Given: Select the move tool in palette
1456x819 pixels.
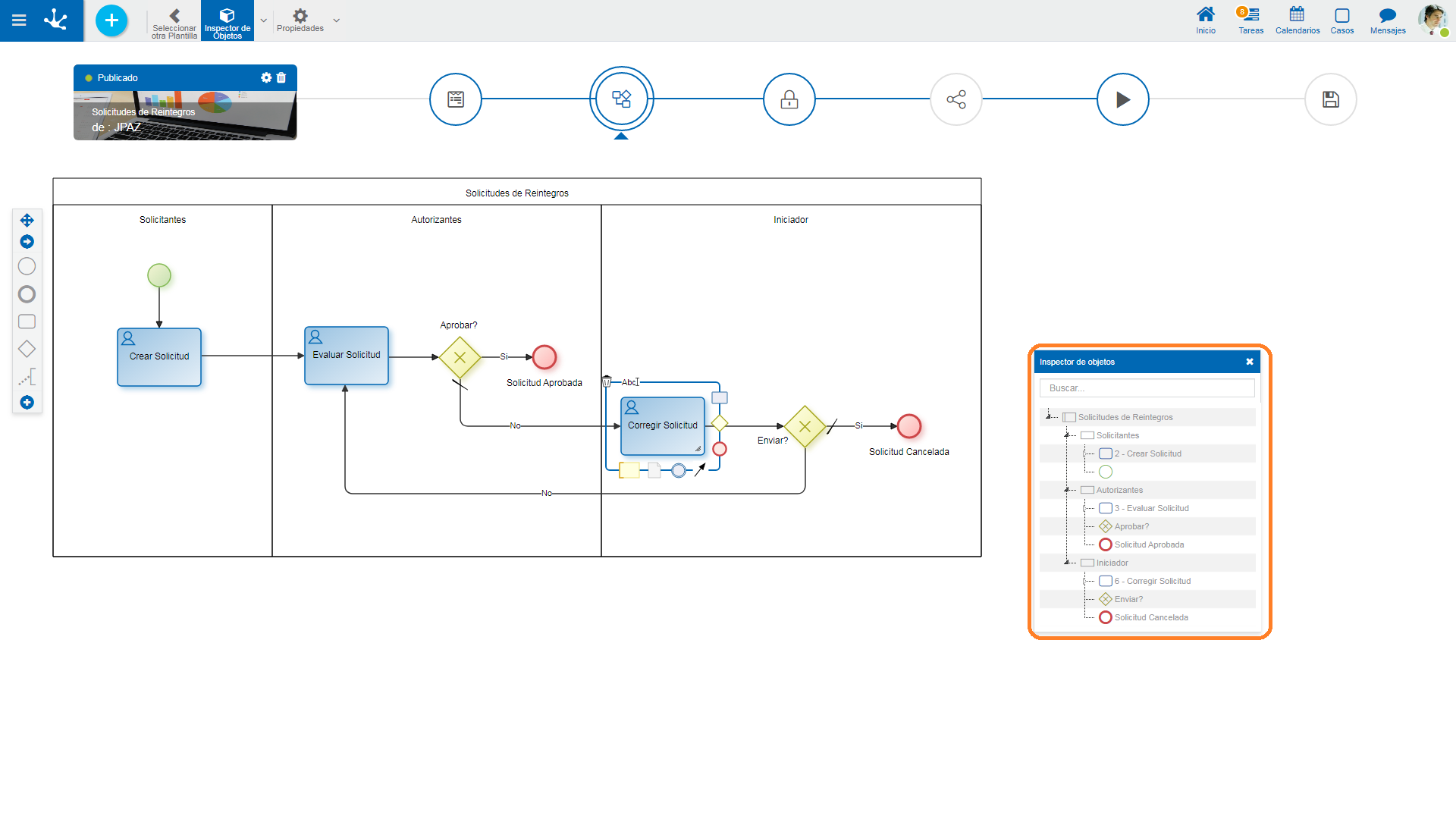Looking at the screenshot, I should click(27, 220).
